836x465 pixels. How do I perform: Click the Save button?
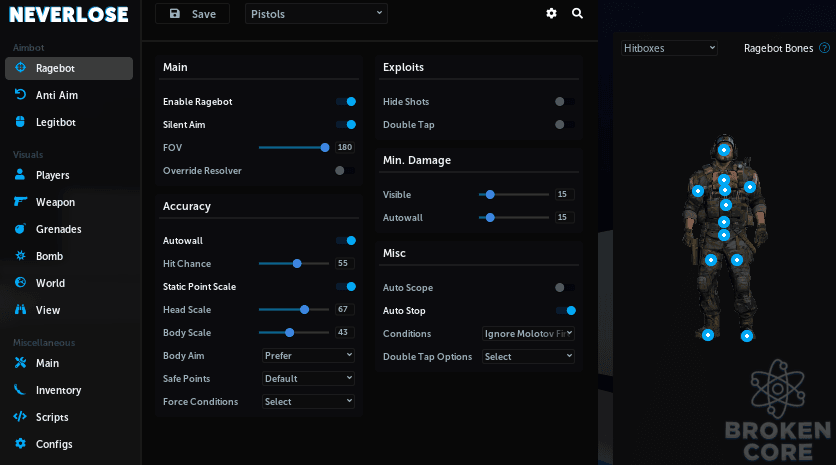tap(192, 14)
